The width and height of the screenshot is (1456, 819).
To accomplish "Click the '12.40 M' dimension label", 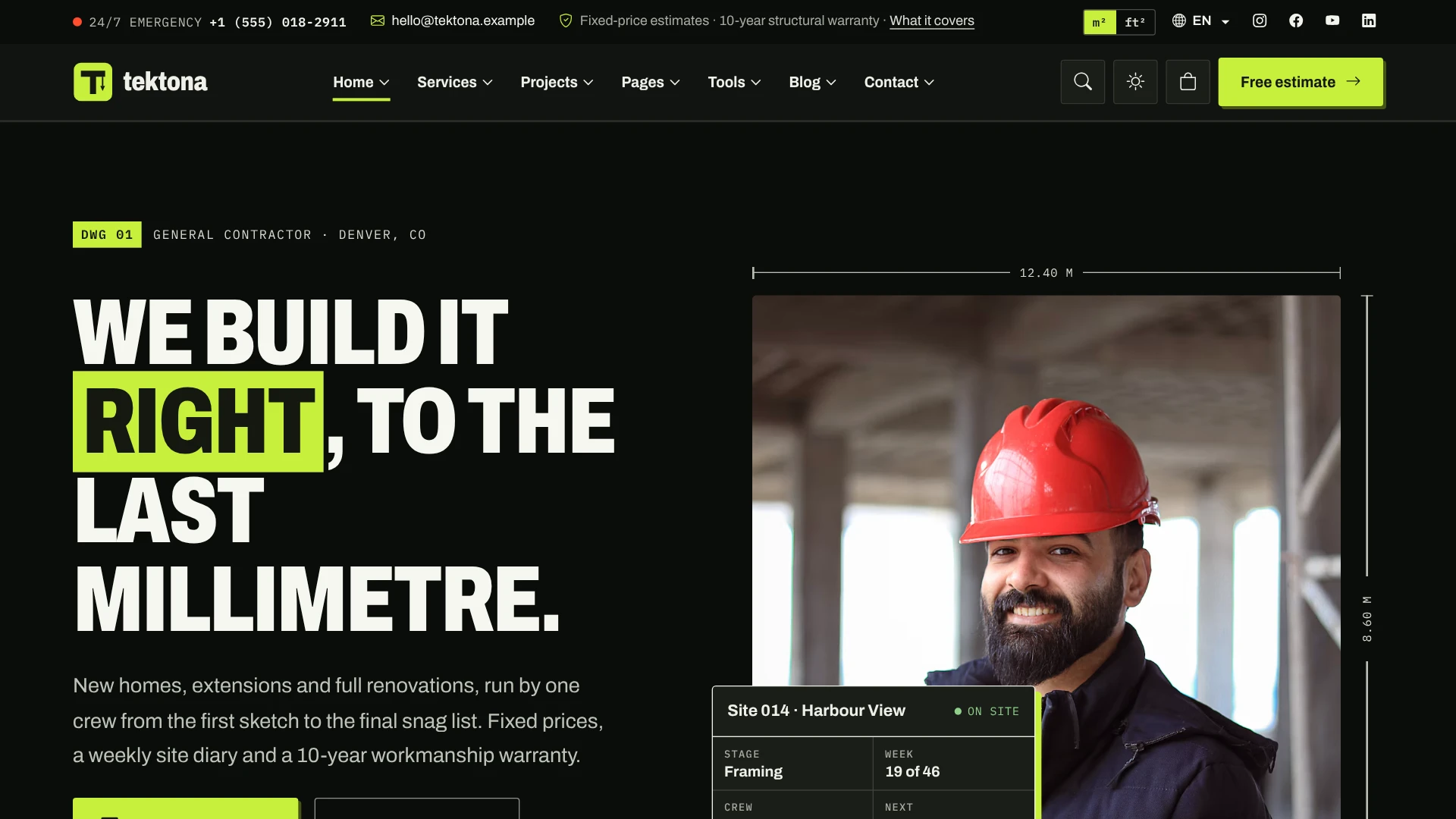I will pyautogui.click(x=1046, y=273).
